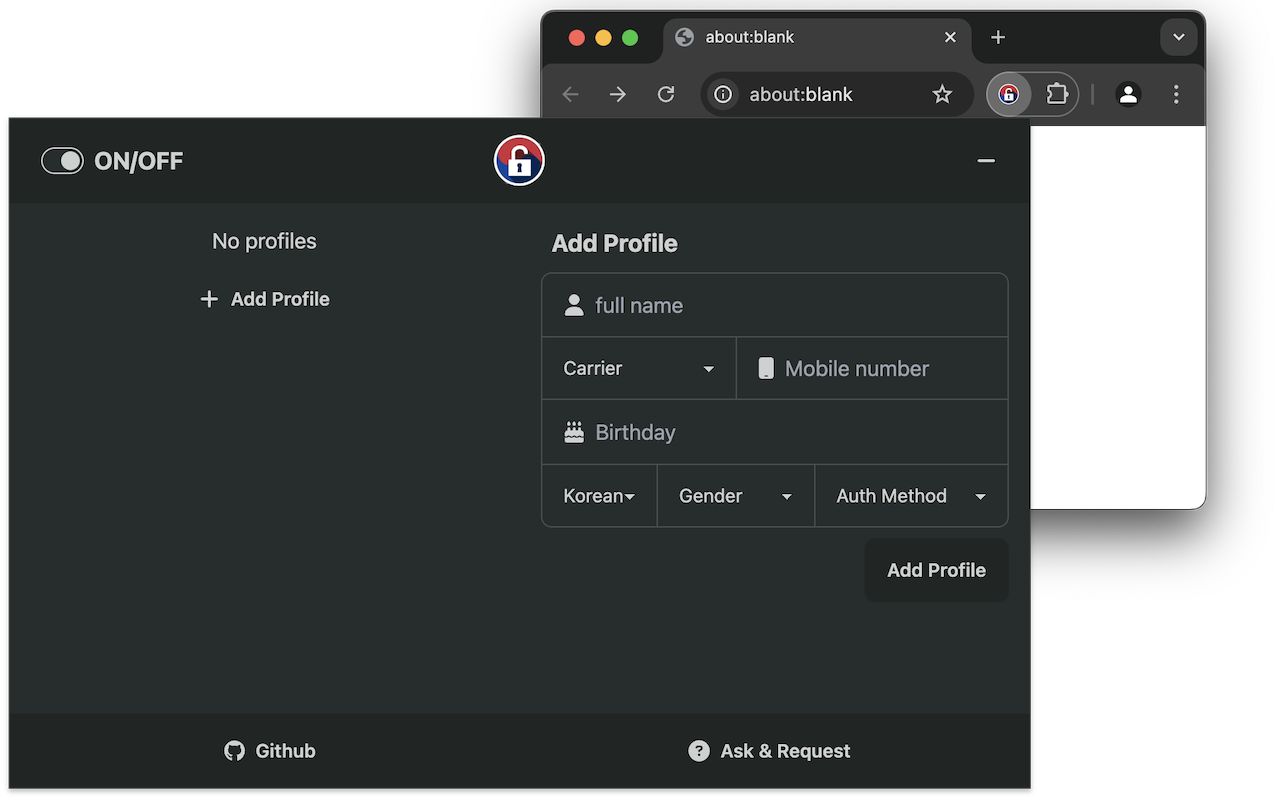
Task: Open the tab search chevron dropdown
Action: (x=1178, y=37)
